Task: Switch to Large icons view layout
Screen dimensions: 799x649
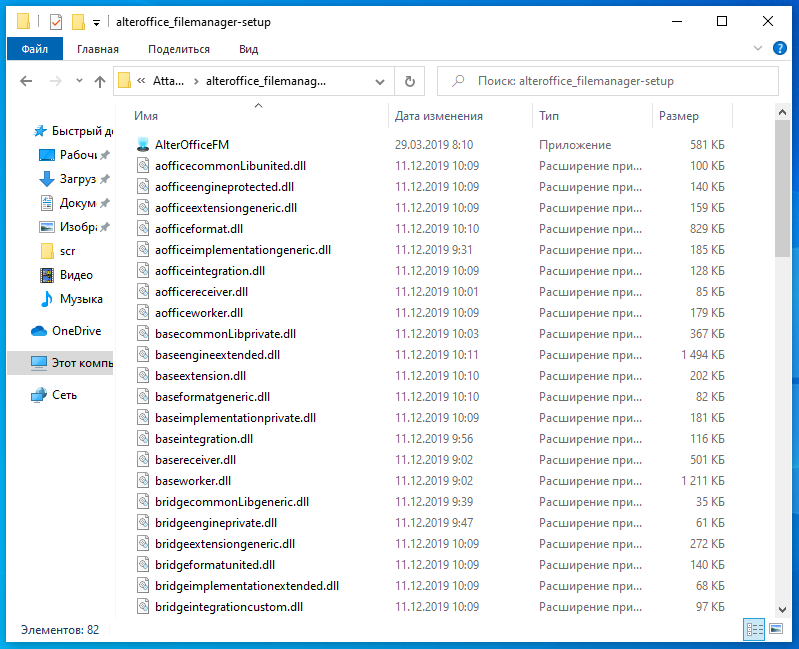Action: point(776,629)
